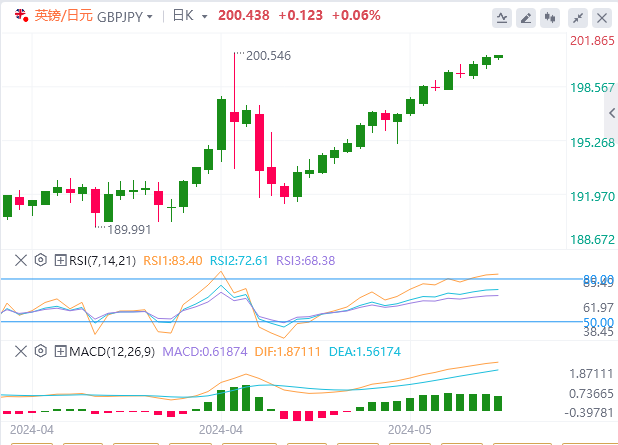Viewport: 618px width, 445px height.
Task: Click the 2024-05 date axis label
Action: click(x=411, y=427)
